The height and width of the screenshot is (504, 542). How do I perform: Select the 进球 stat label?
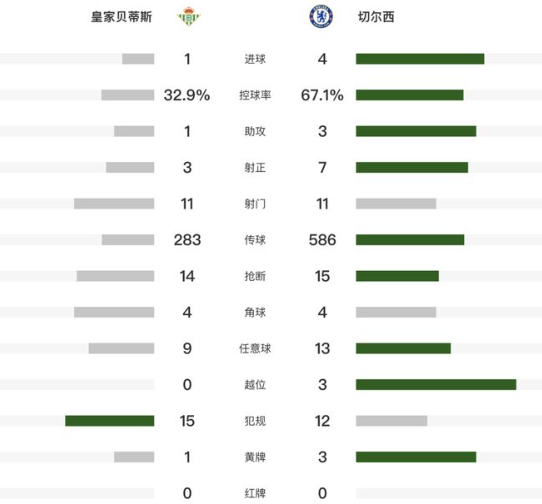255,59
